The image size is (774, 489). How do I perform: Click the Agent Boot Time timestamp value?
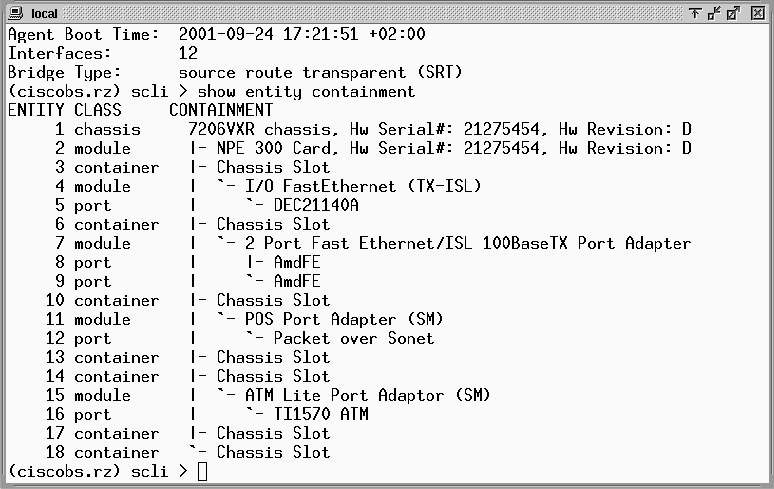(301, 34)
